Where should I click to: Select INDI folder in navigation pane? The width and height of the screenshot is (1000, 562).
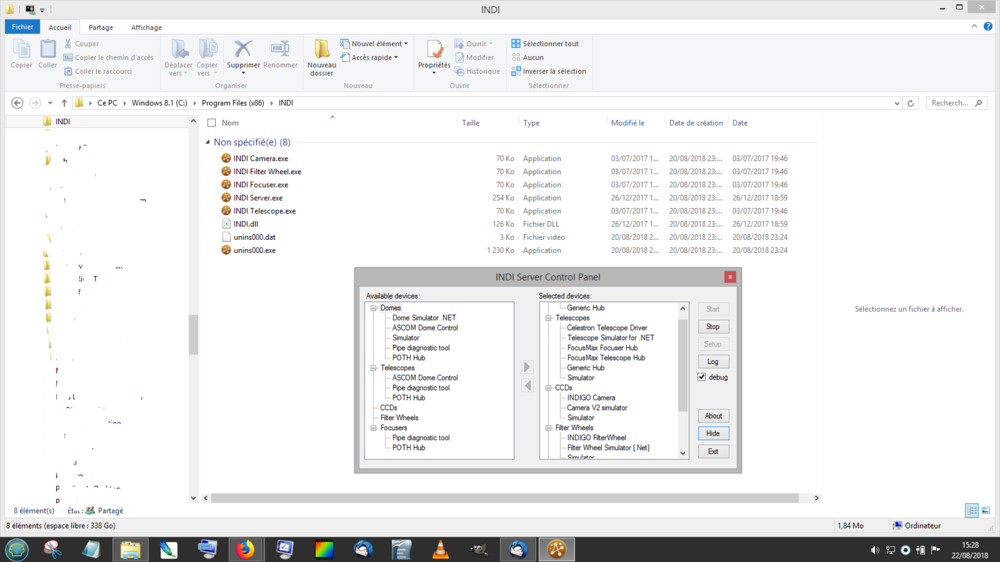coord(62,121)
